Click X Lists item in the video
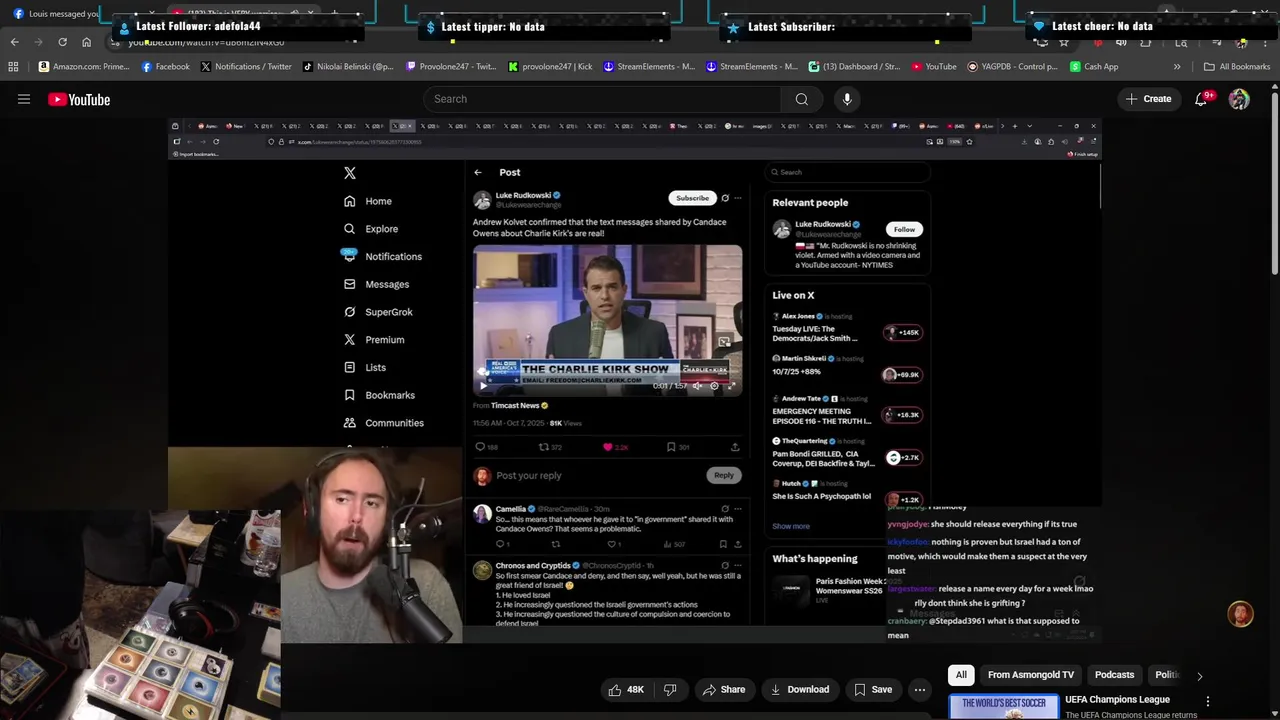This screenshot has width=1280, height=720. point(365,367)
